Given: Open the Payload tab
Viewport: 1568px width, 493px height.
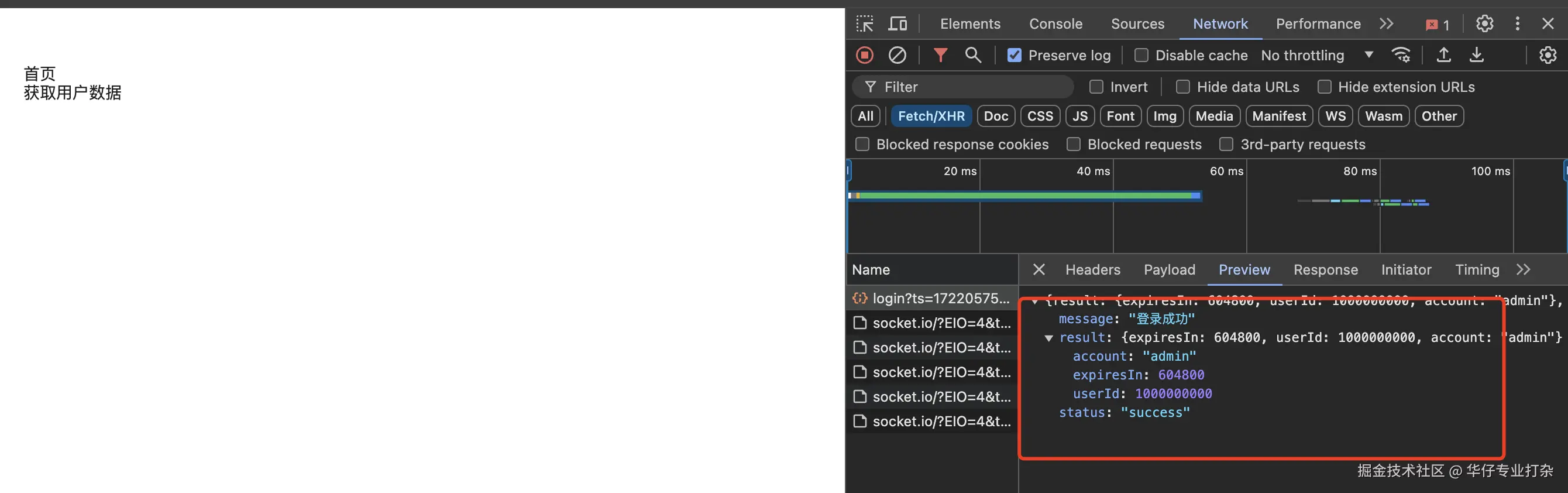Looking at the screenshot, I should 1170,269.
